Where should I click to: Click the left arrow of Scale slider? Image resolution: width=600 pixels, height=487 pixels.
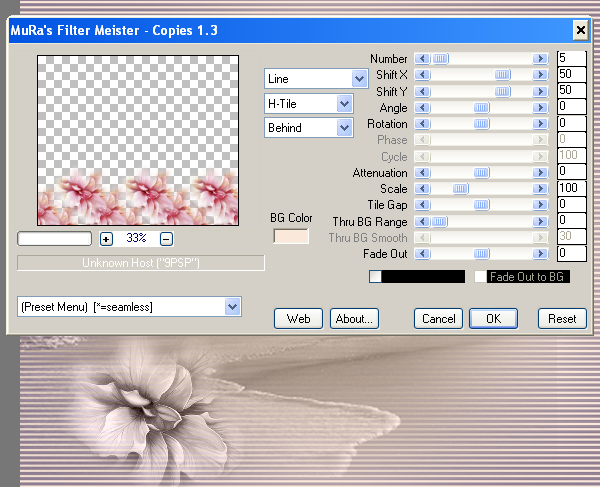(x=422, y=189)
